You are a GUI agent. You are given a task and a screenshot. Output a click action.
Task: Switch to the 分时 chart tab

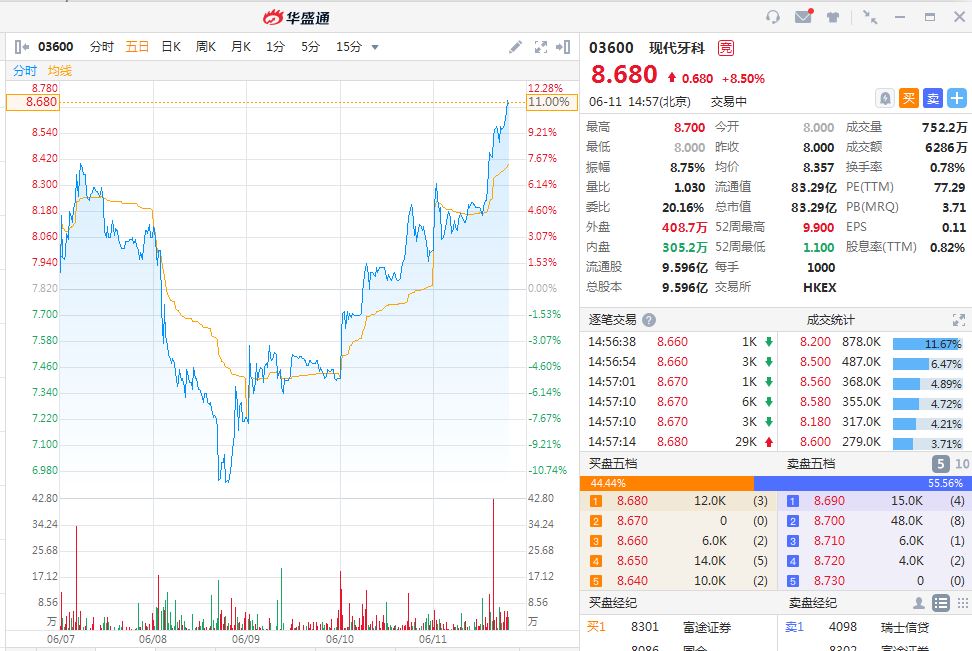[102, 47]
